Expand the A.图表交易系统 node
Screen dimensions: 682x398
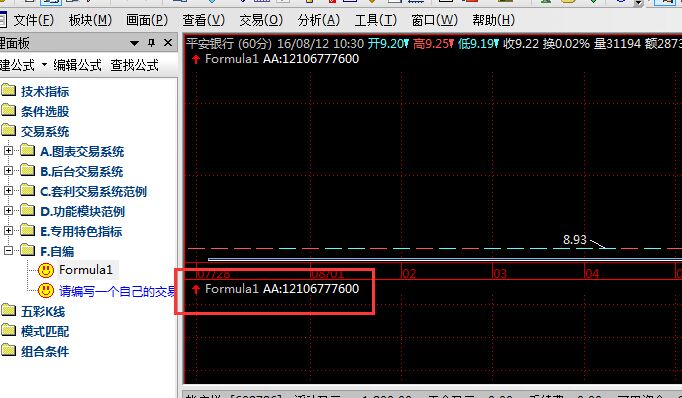(x=8, y=151)
